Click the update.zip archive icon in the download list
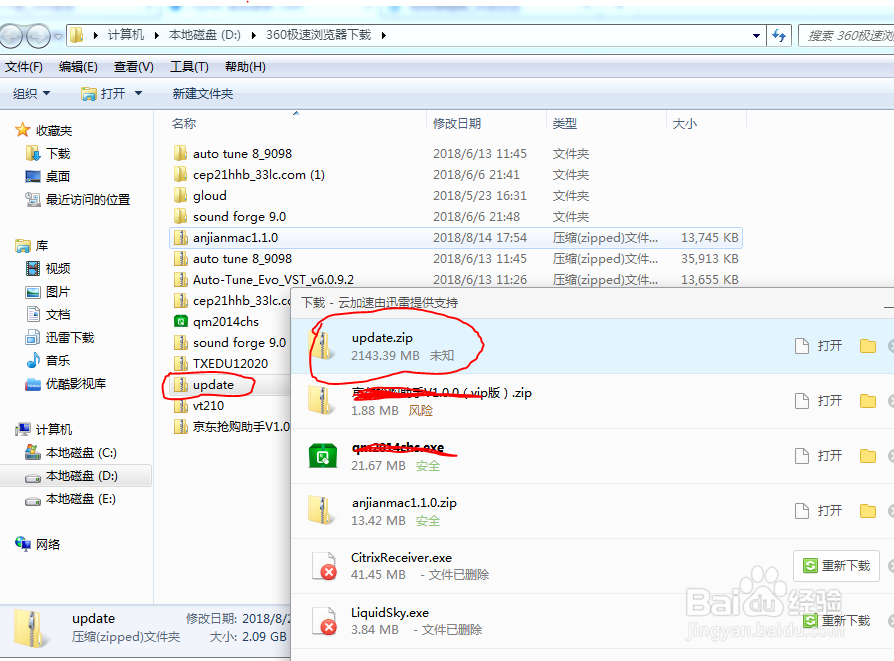This screenshot has width=894, height=661. (x=321, y=345)
